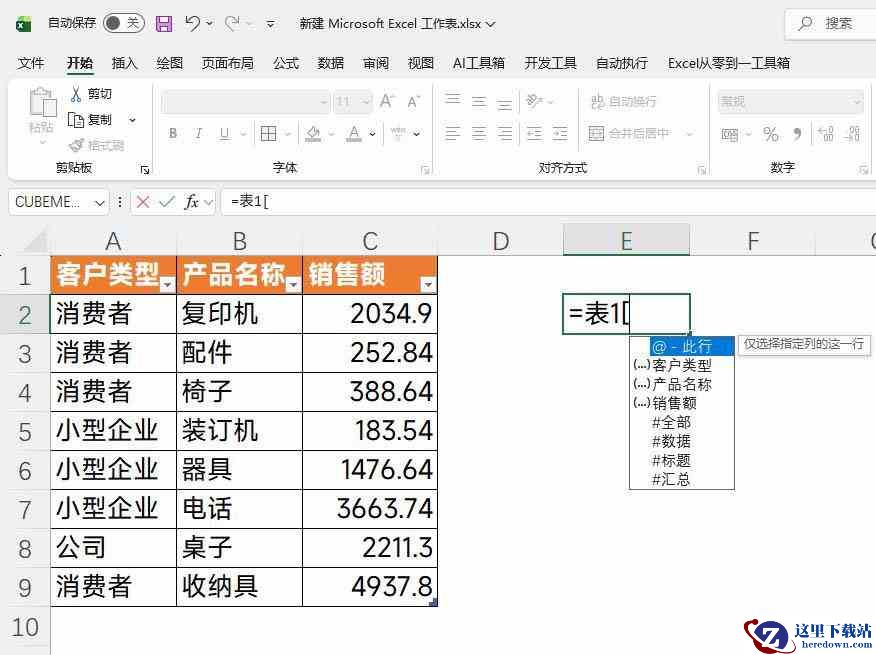Open the 产品名称 column filter dropdown
Viewport: 876px width, 655px height.
click(x=293, y=285)
